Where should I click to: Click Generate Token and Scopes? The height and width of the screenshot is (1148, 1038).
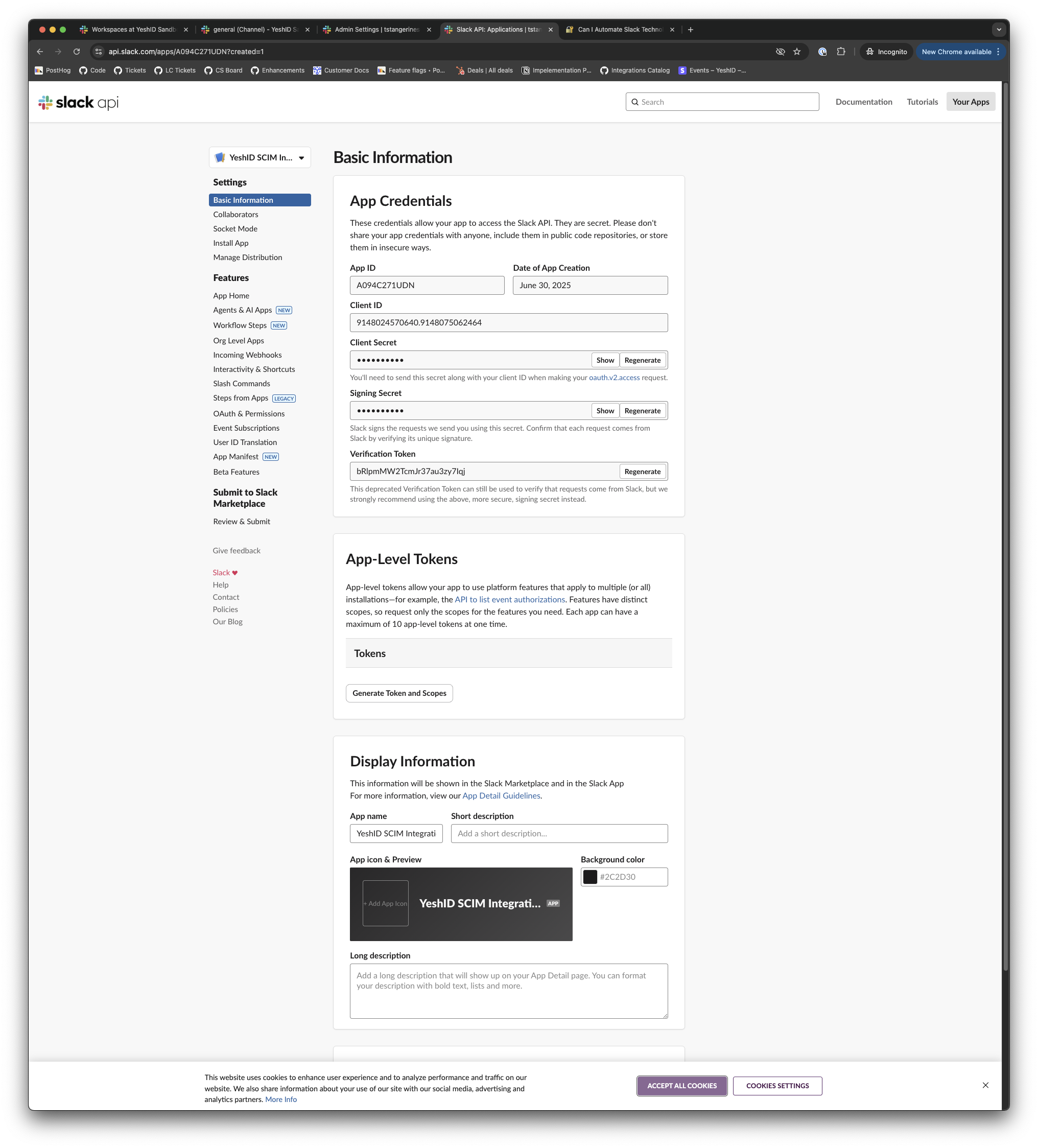(x=399, y=693)
